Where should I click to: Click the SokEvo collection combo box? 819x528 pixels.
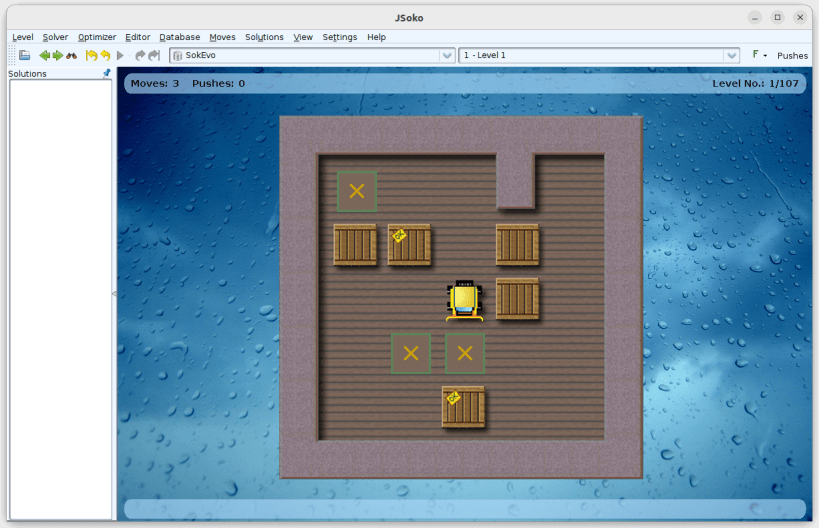click(312, 55)
